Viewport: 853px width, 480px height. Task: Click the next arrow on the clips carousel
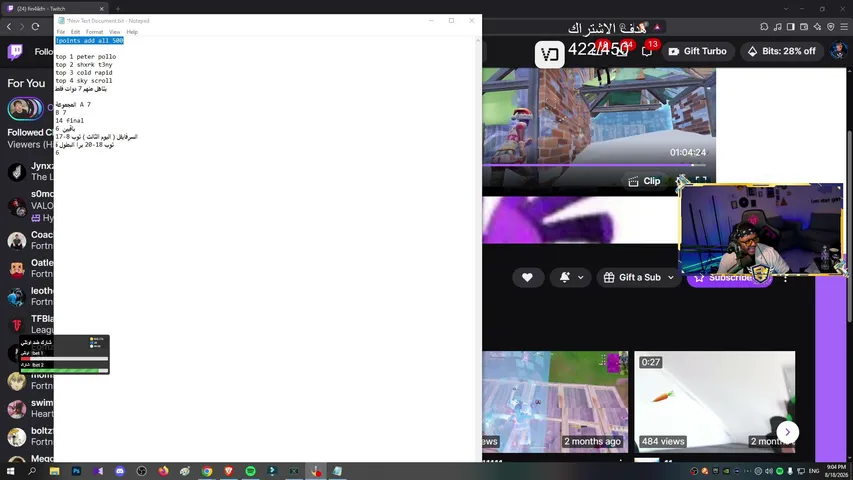coord(787,432)
